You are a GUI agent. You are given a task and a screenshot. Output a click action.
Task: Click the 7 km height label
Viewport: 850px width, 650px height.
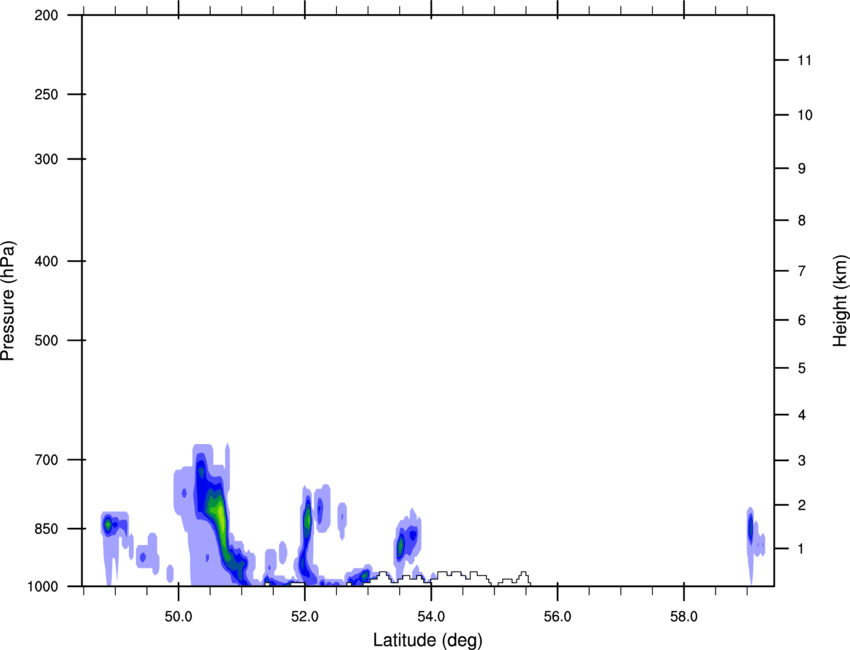[802, 271]
